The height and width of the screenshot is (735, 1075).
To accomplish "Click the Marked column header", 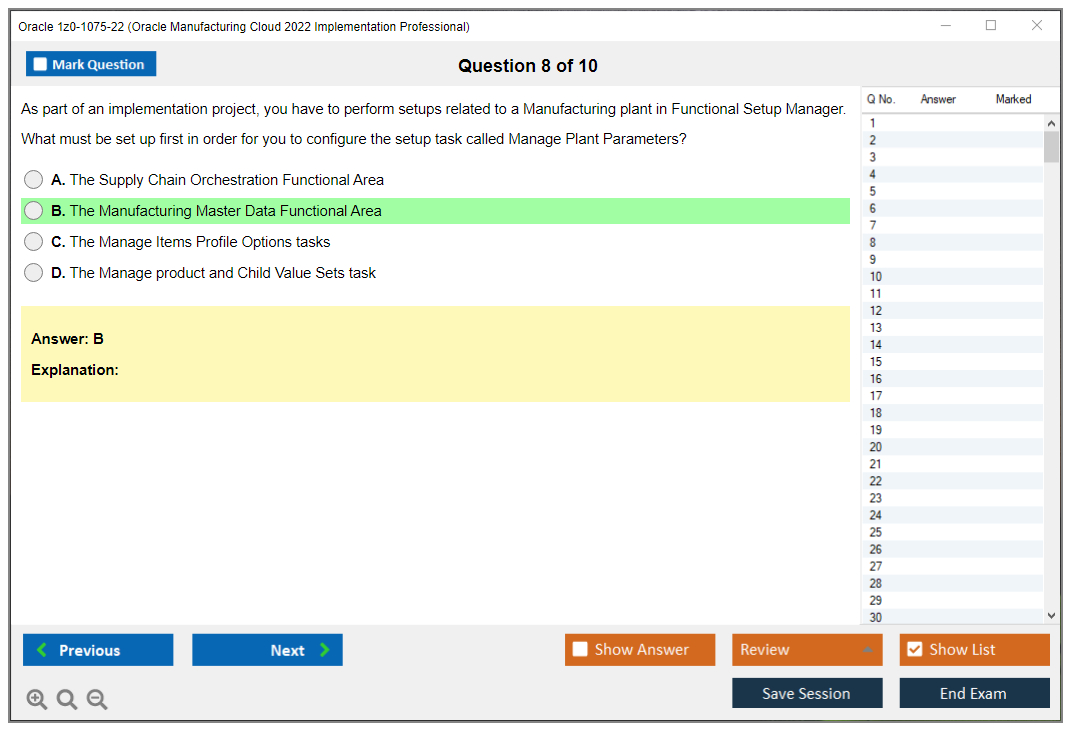I will pyautogui.click(x=1013, y=99).
